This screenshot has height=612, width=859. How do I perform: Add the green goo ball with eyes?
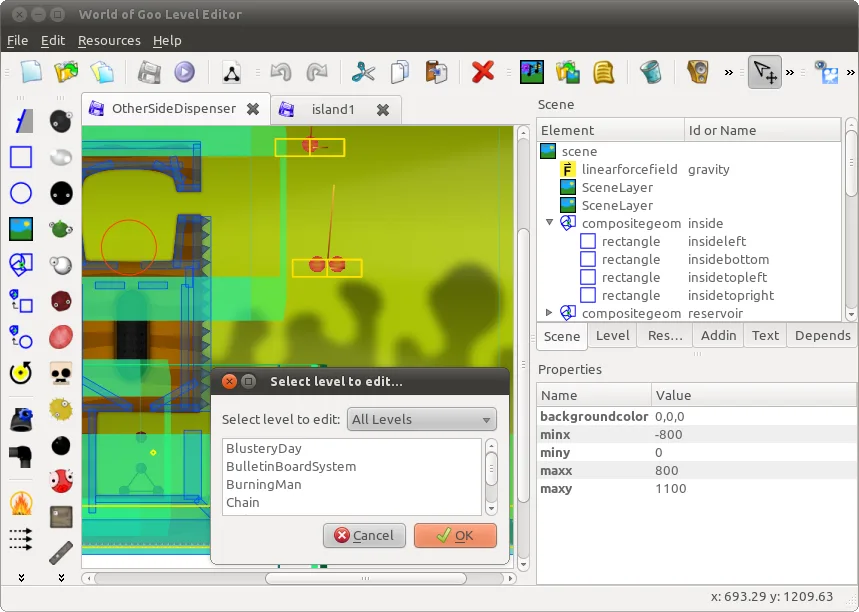point(61,228)
